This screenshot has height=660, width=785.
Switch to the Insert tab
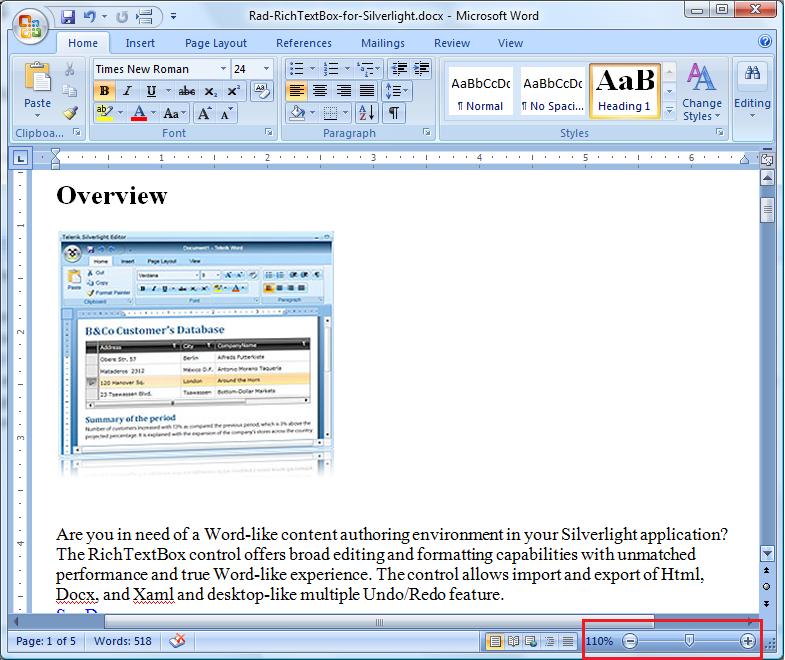[140, 43]
